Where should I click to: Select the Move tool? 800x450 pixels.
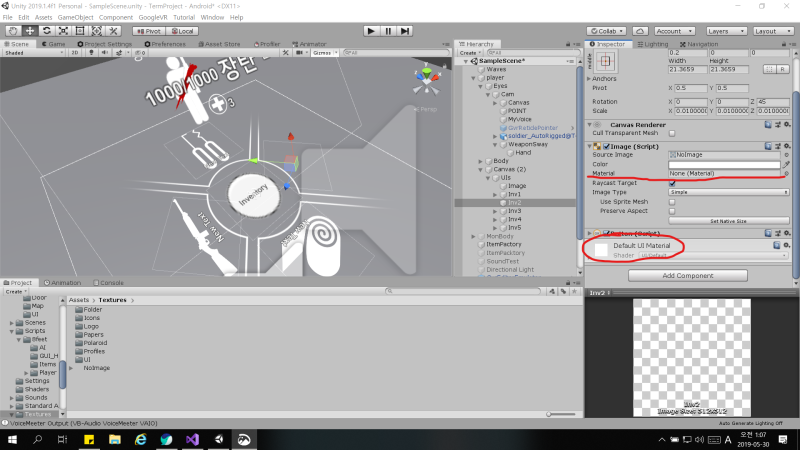click(x=30, y=31)
